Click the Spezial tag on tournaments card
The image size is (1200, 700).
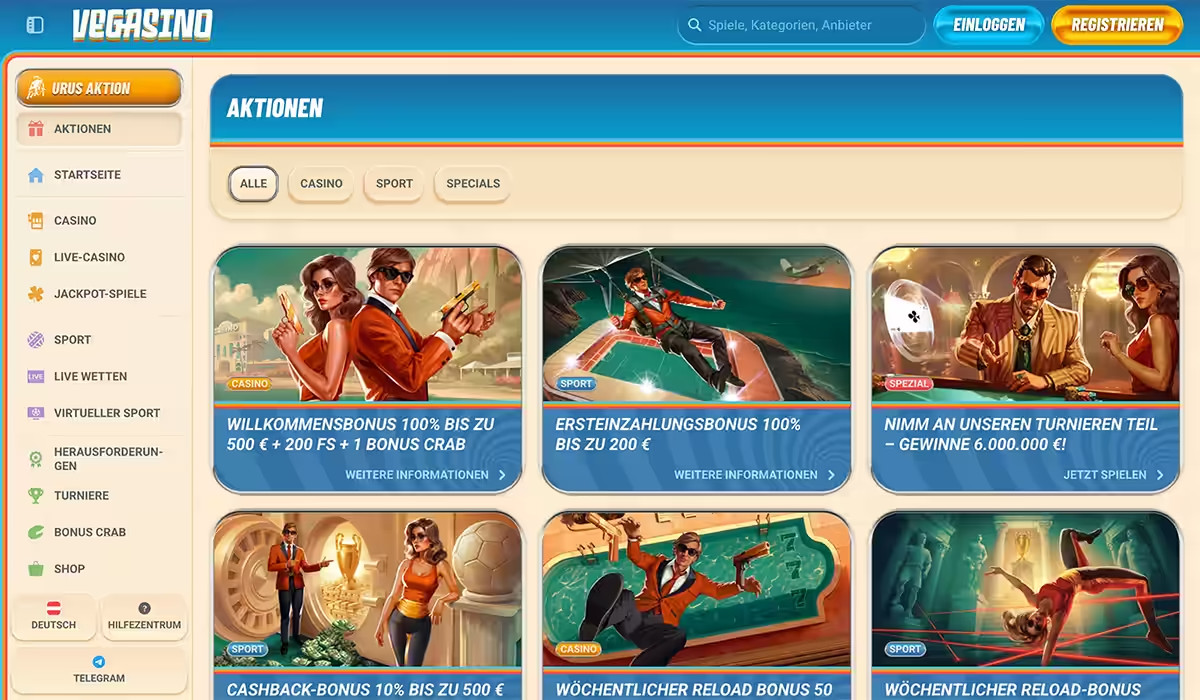909,384
